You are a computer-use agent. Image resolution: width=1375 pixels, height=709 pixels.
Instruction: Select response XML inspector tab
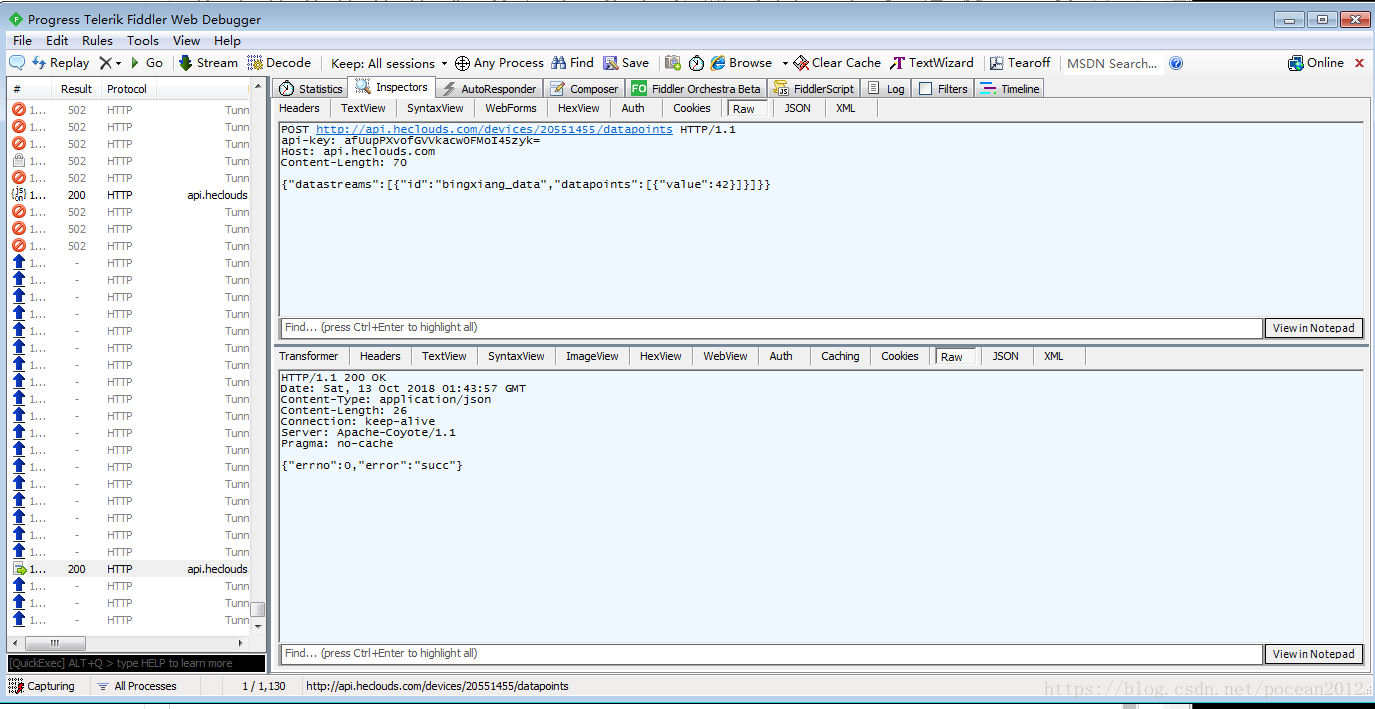1053,356
